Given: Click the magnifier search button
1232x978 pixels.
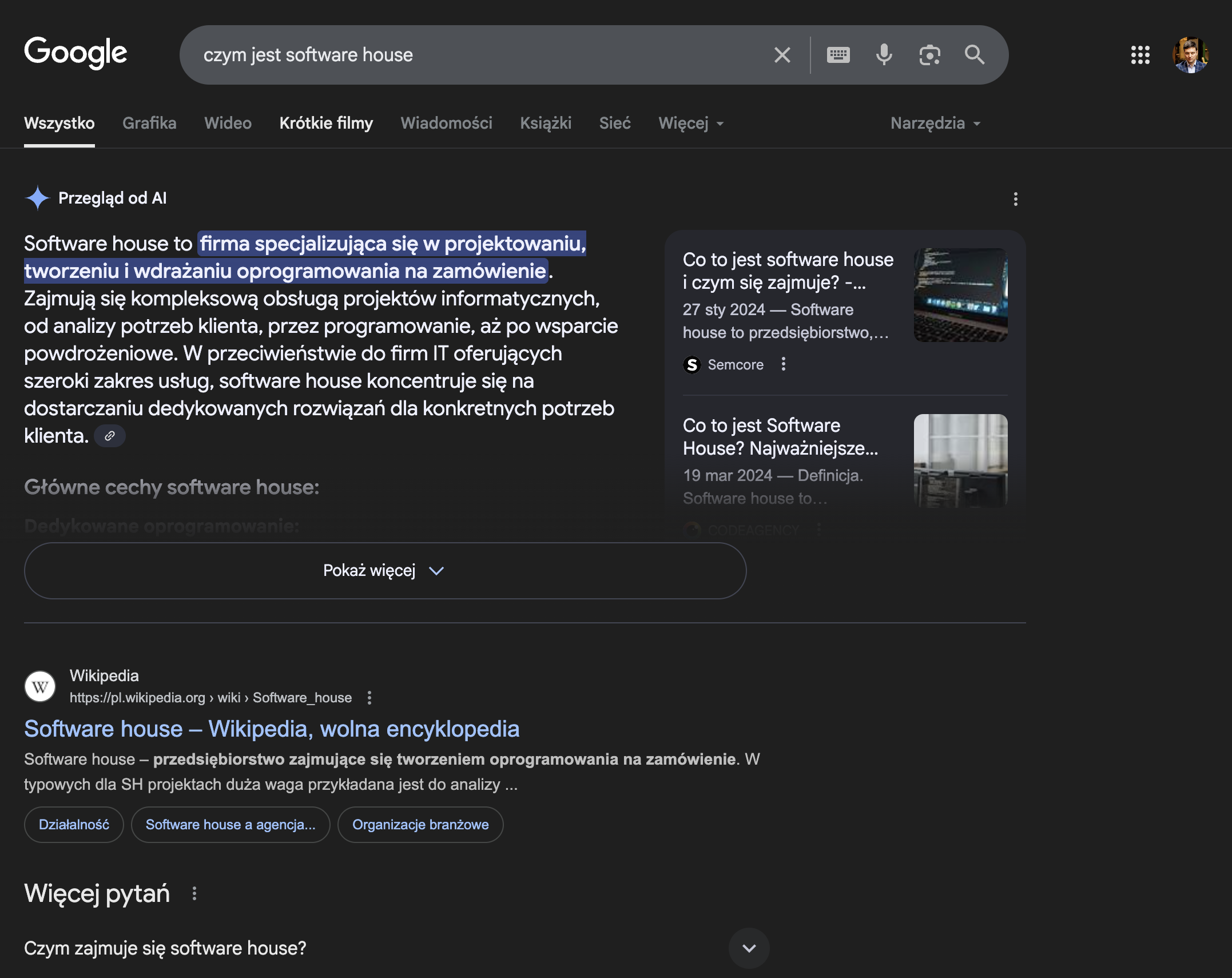Looking at the screenshot, I should tap(975, 55).
